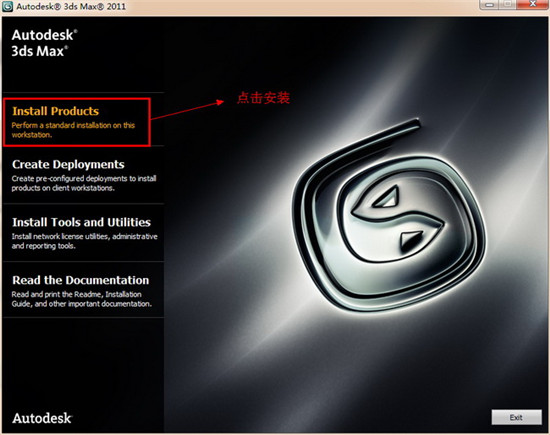The width and height of the screenshot is (550, 435).
Task: Click 'Read and print the Readme' description
Action: pyautogui.click(x=81, y=299)
